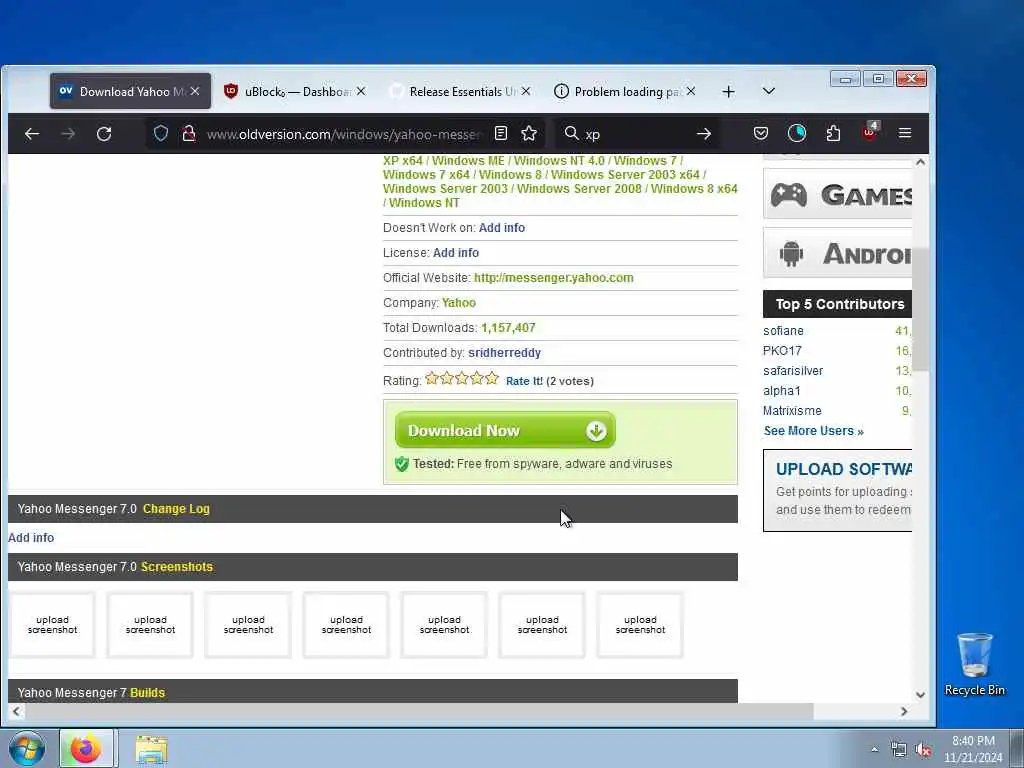Image resolution: width=1024 pixels, height=768 pixels.
Task: Click the Total Downloads value 1,157,407
Action: coord(508,328)
